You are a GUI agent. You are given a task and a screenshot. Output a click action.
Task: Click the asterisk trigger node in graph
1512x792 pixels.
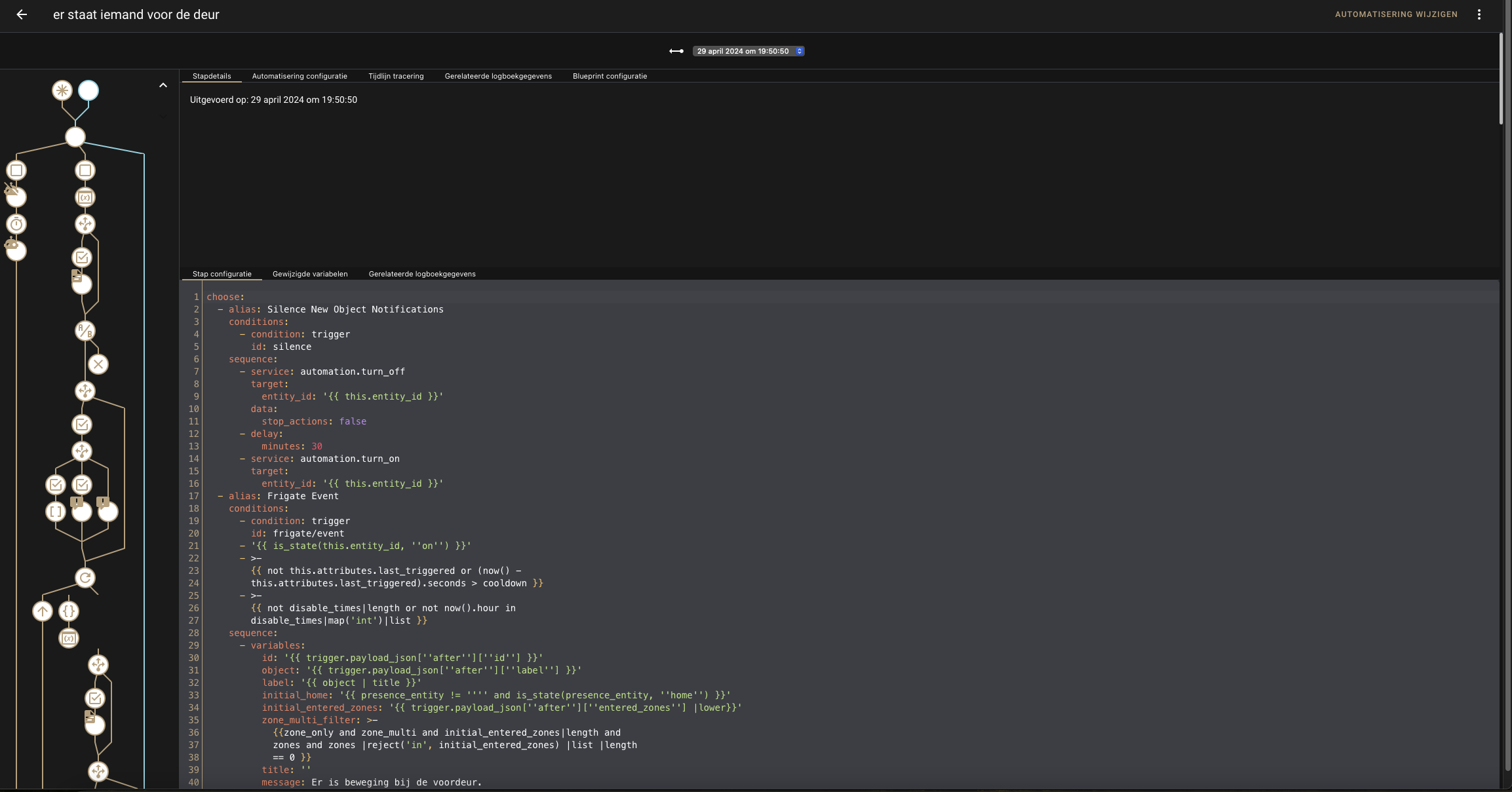point(62,90)
